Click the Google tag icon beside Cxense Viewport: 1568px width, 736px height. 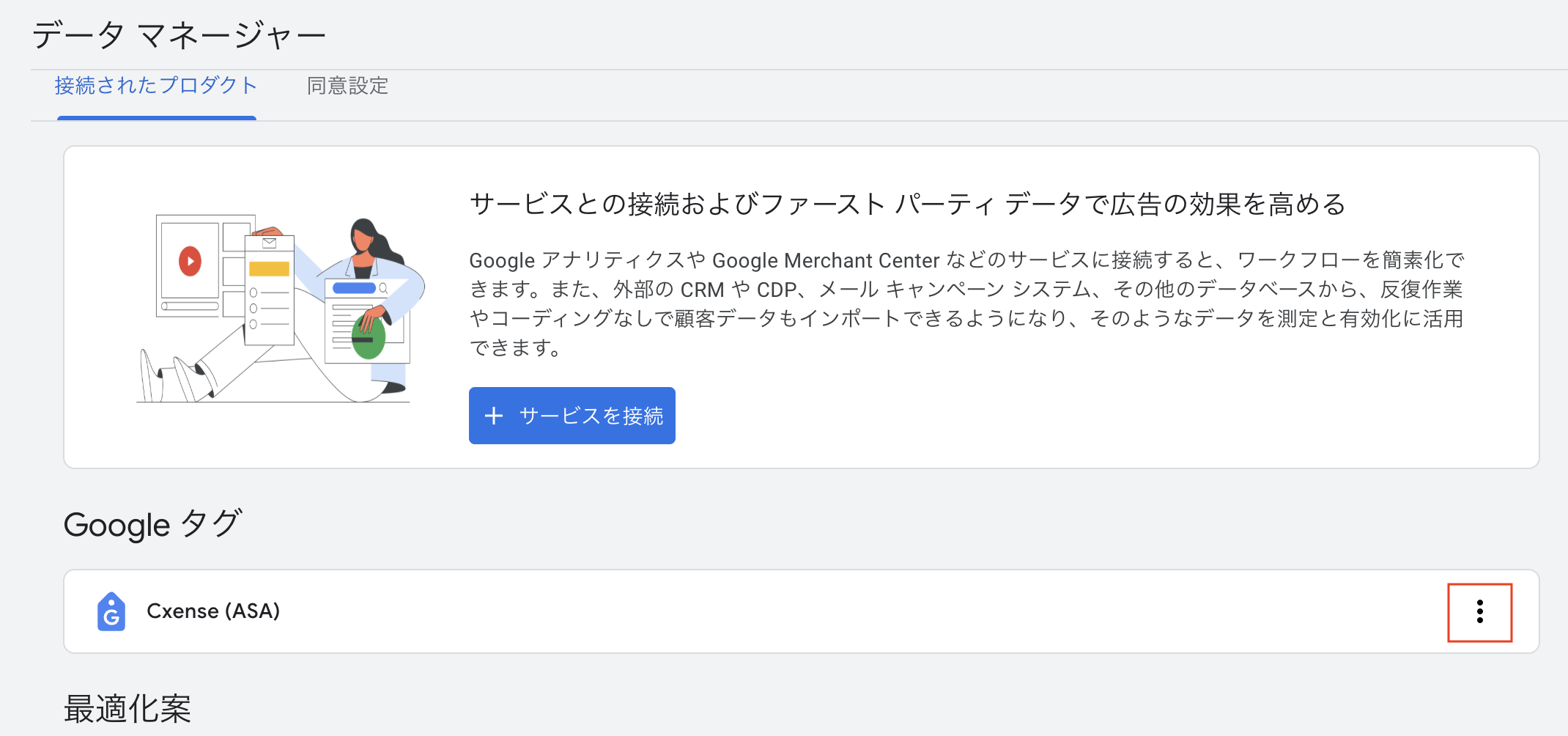click(x=111, y=611)
